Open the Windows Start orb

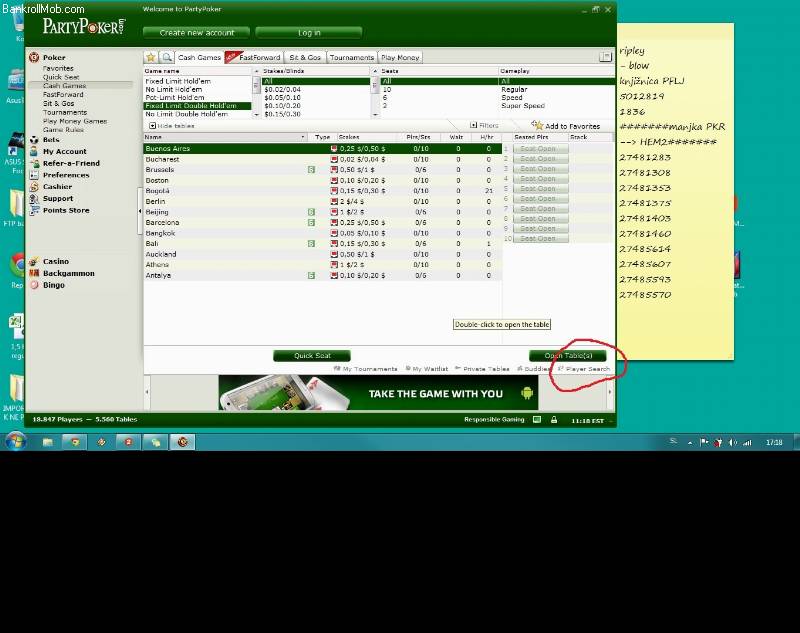tap(16, 442)
